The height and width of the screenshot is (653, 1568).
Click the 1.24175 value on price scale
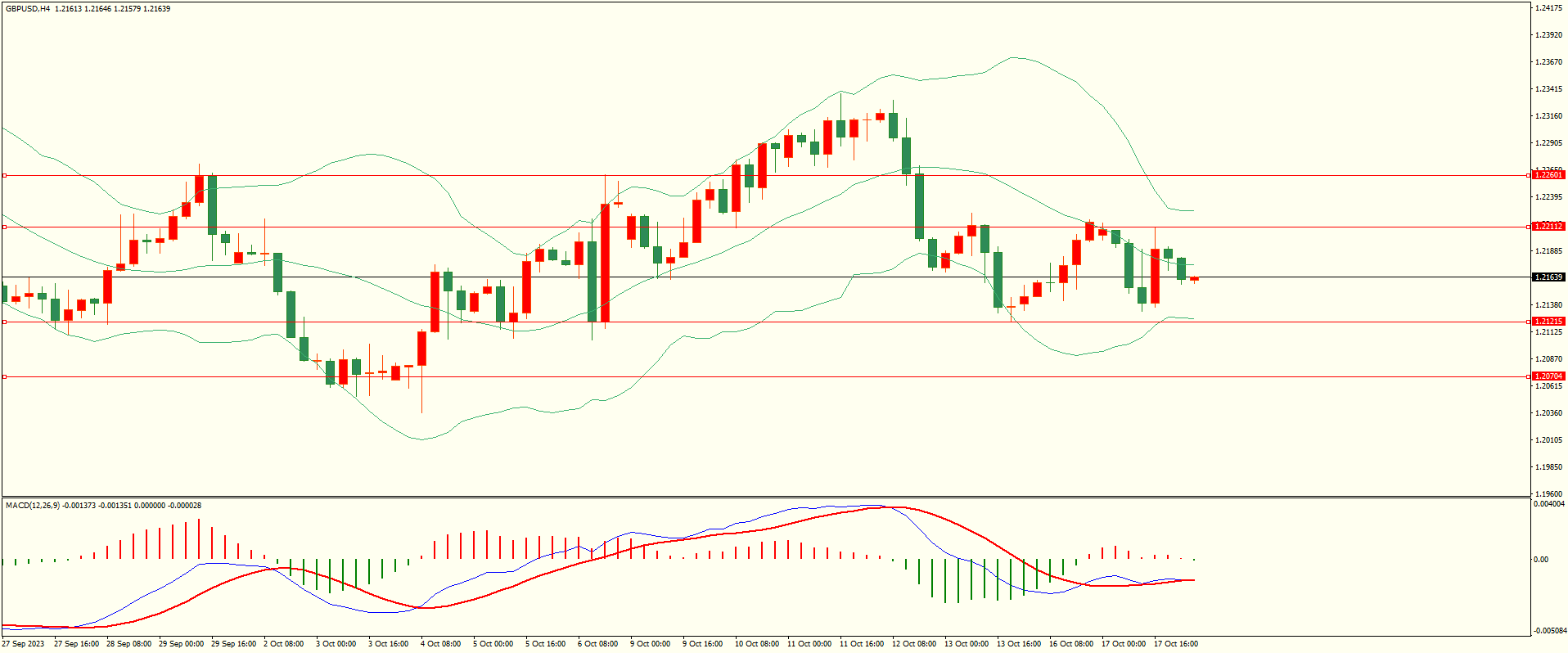[x=1549, y=8]
